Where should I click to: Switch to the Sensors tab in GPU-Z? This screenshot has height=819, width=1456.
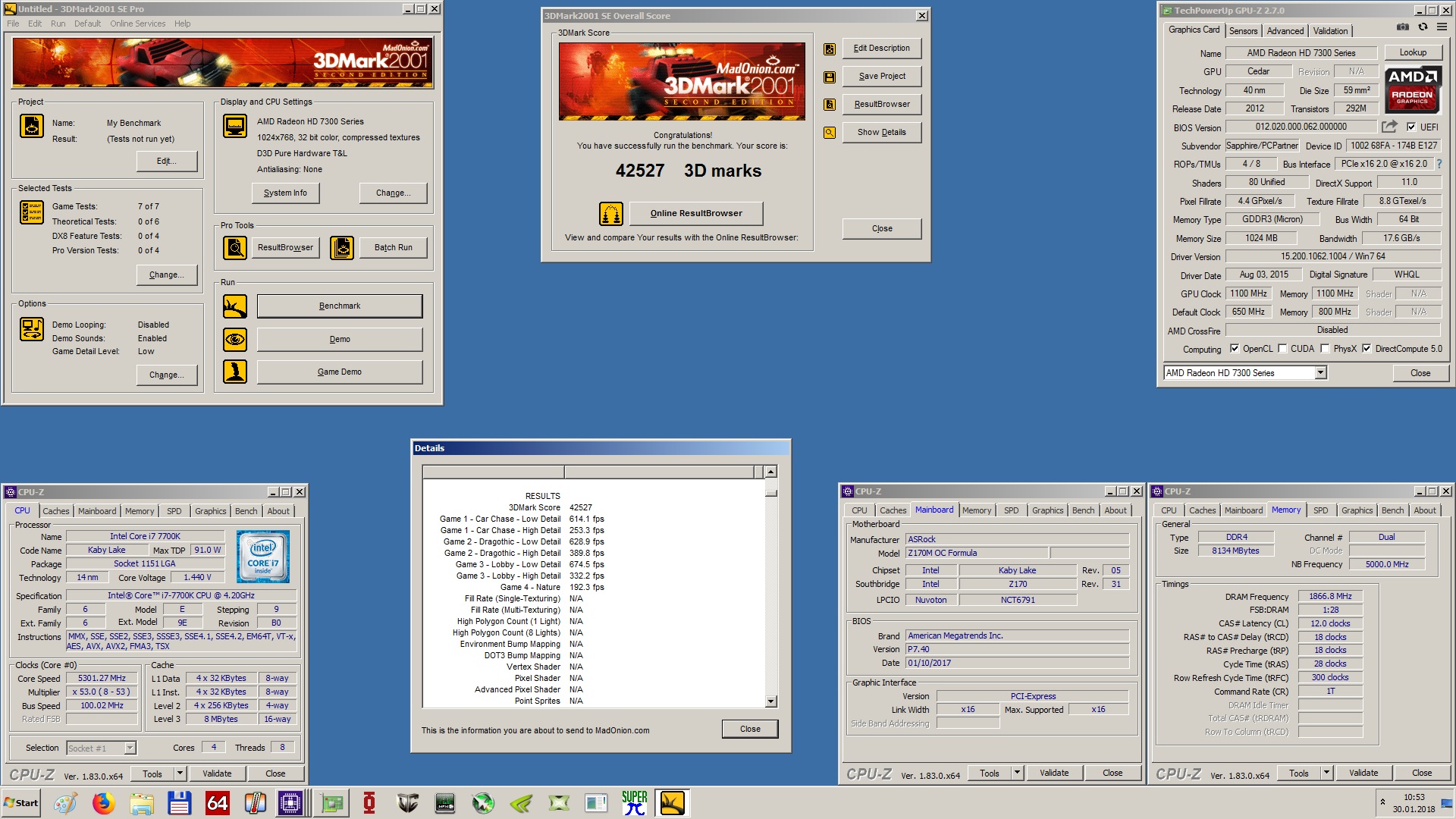1243,31
